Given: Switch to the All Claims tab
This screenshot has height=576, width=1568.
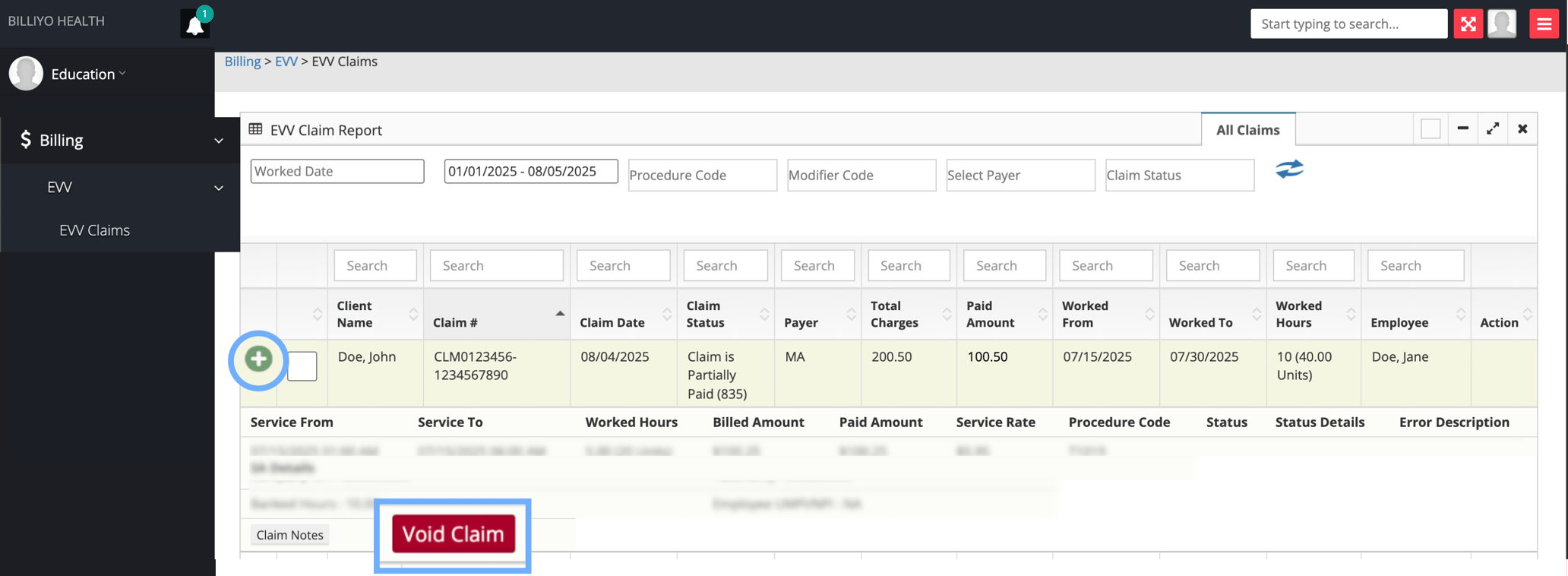Looking at the screenshot, I should pos(1247,130).
